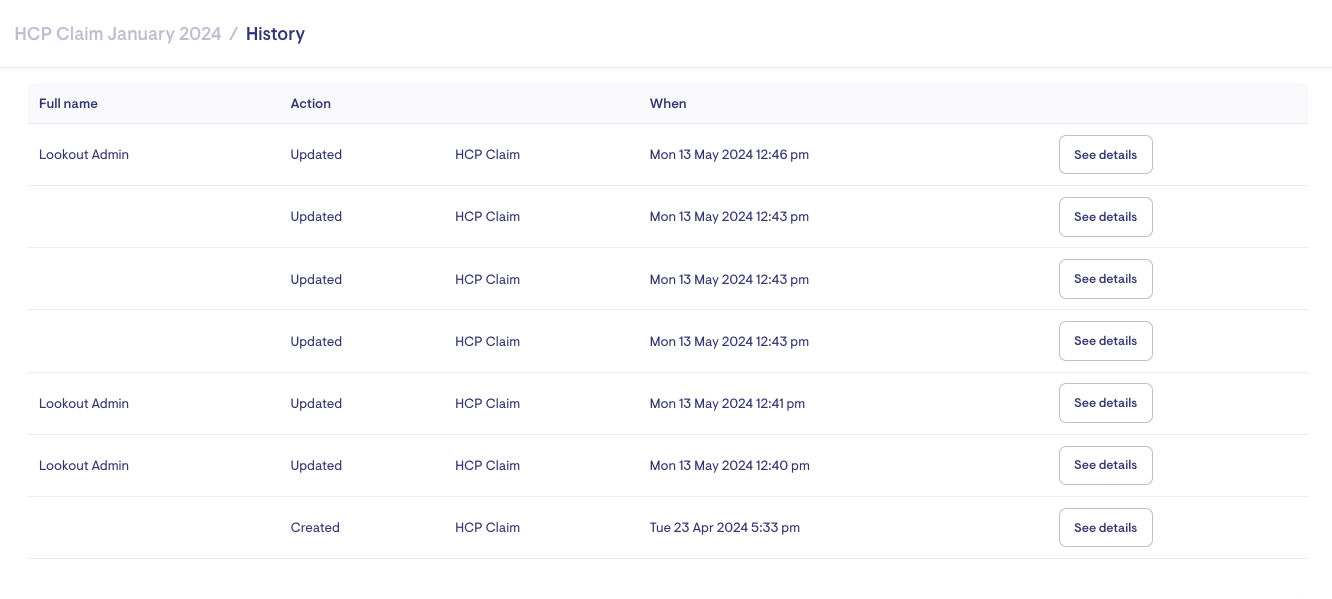Viewport: 1332px width, 599px height.
Task: Select Lookout Admin in the 12:40 pm row
Action: tap(84, 466)
